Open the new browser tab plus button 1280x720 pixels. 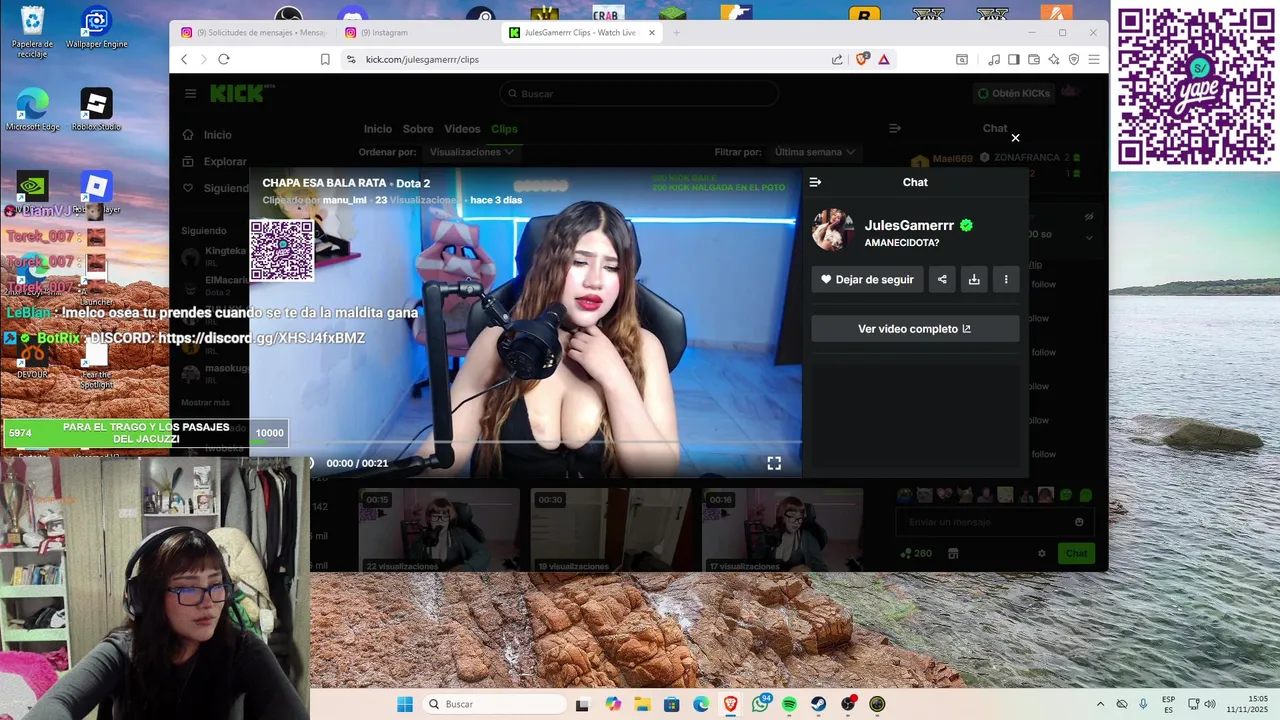pyautogui.click(x=676, y=32)
